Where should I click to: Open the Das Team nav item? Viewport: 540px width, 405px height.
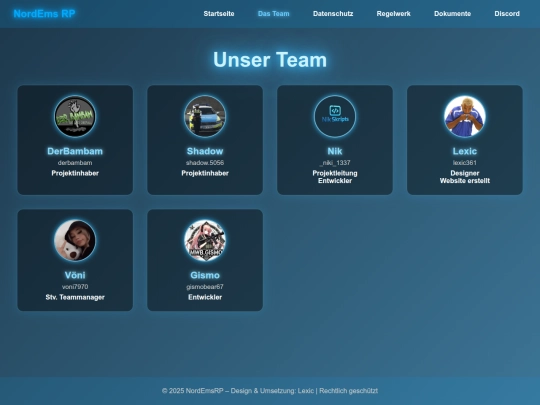click(x=273, y=14)
